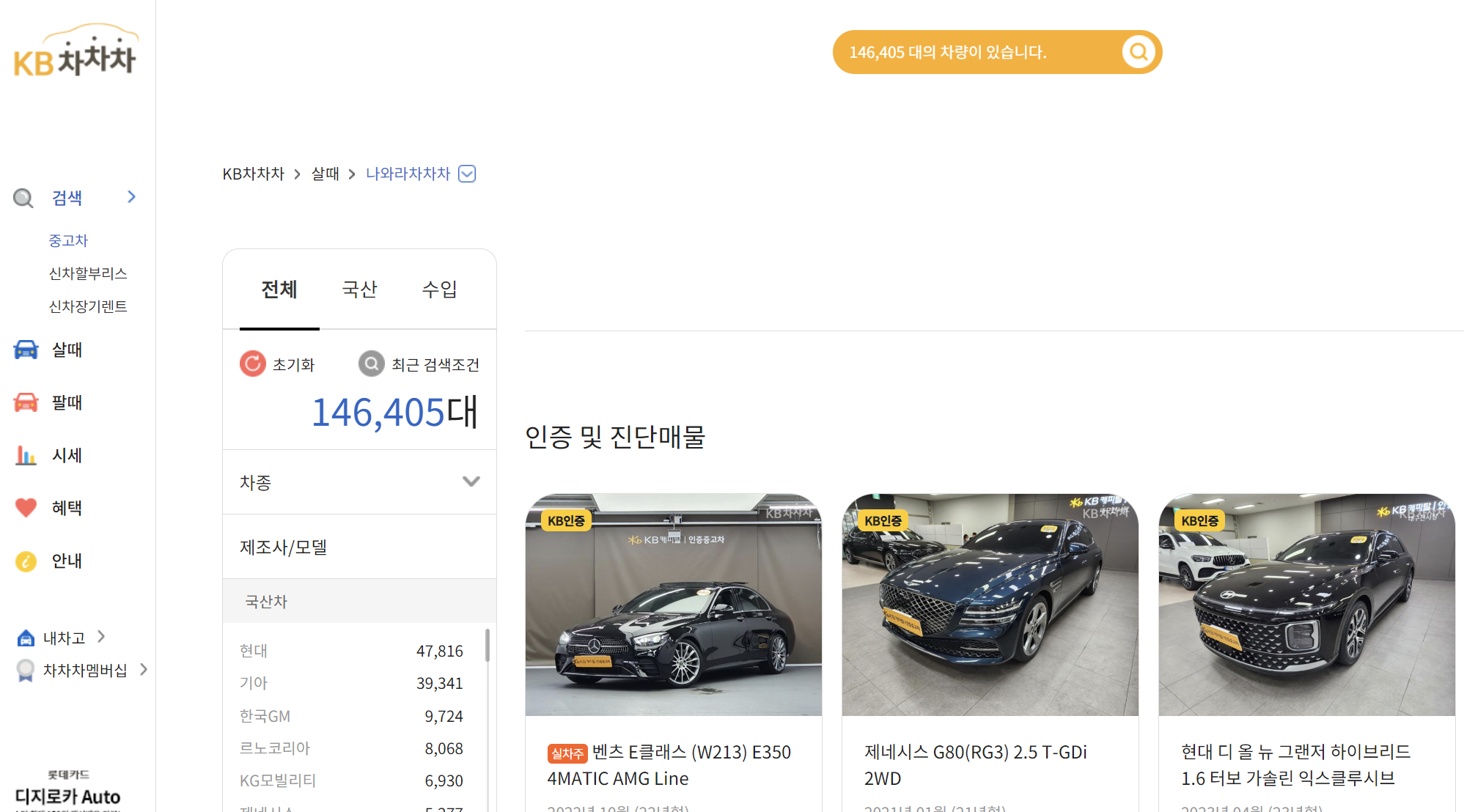The image size is (1464, 812).
Task: Open the 시세 menu
Action: pyautogui.click(x=67, y=455)
